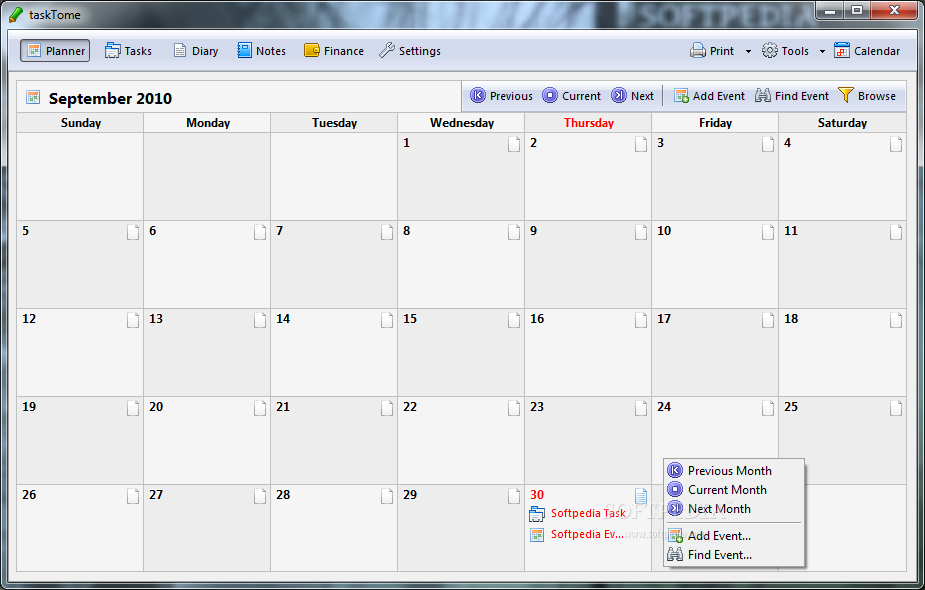Click the Tools gear icon
This screenshot has width=925, height=590.
click(770, 51)
